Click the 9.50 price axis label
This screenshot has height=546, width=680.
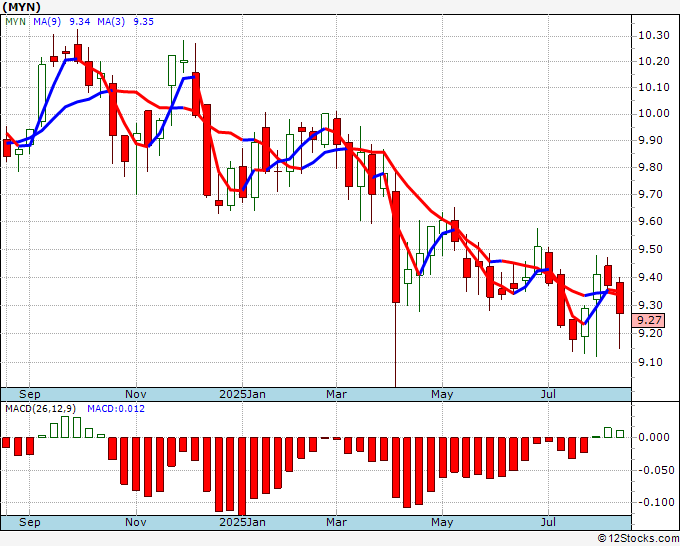pyautogui.click(x=651, y=249)
